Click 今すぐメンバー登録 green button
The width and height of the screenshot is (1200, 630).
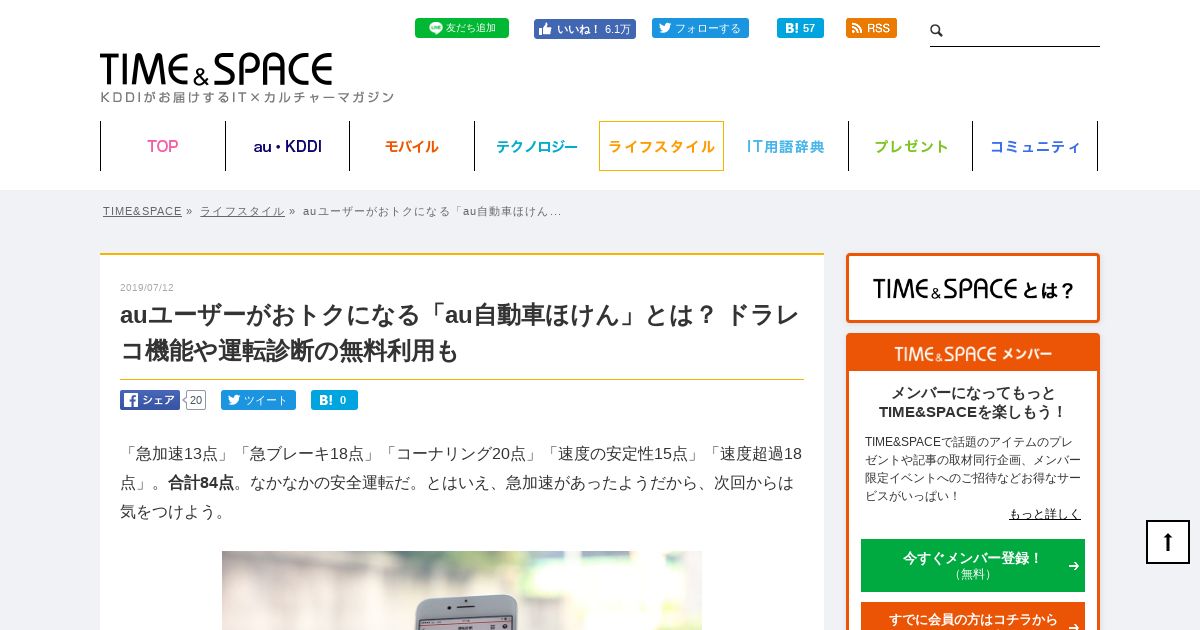tap(973, 565)
